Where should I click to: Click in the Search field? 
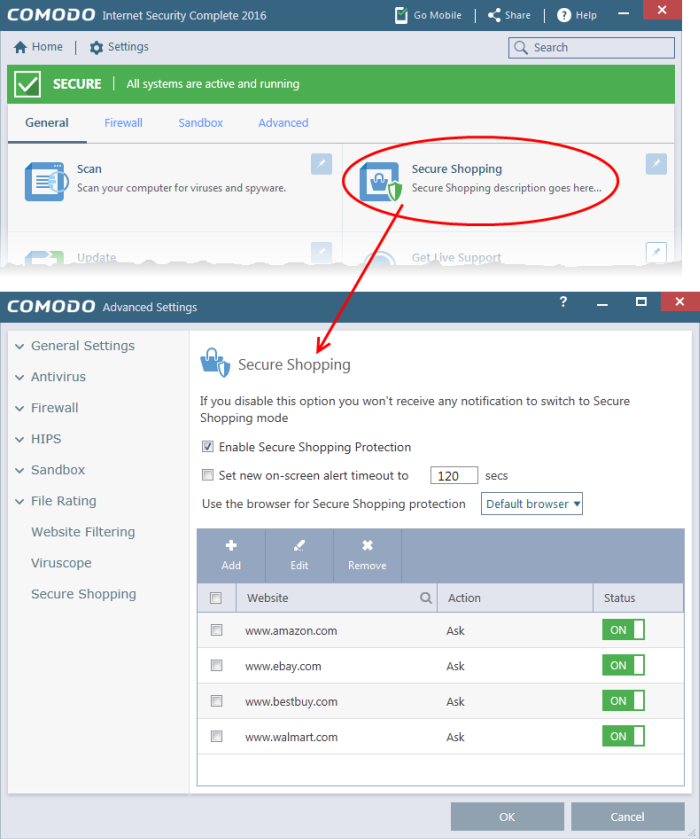[591, 48]
